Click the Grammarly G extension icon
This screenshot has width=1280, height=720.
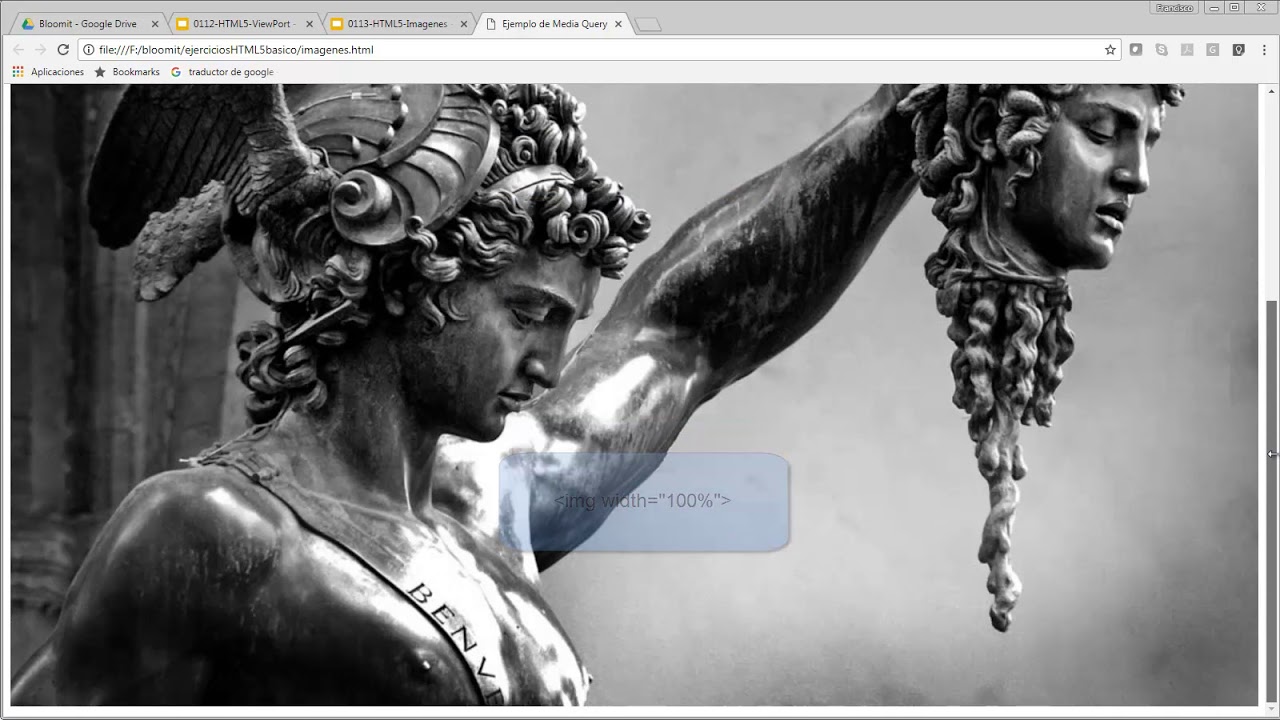pos(1212,49)
